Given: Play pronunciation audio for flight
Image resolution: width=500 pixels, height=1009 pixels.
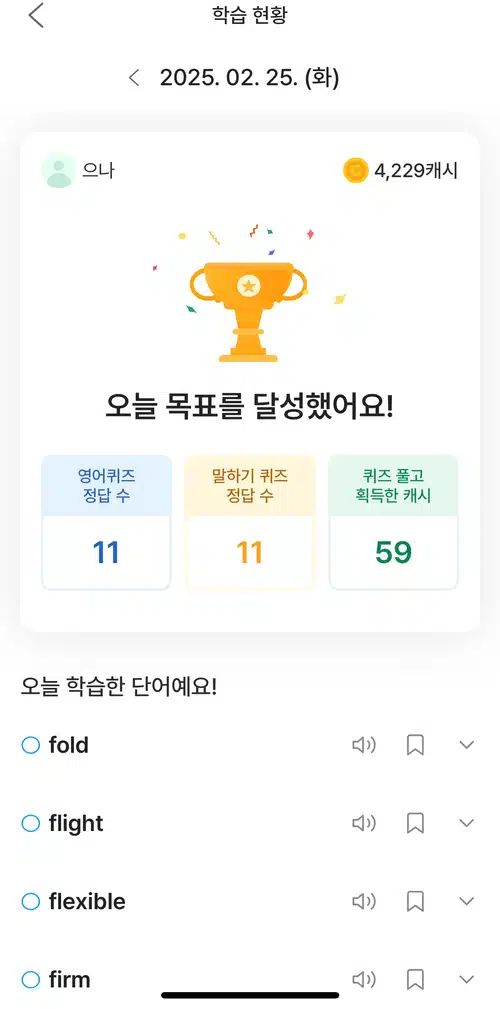Looking at the screenshot, I should 364,823.
